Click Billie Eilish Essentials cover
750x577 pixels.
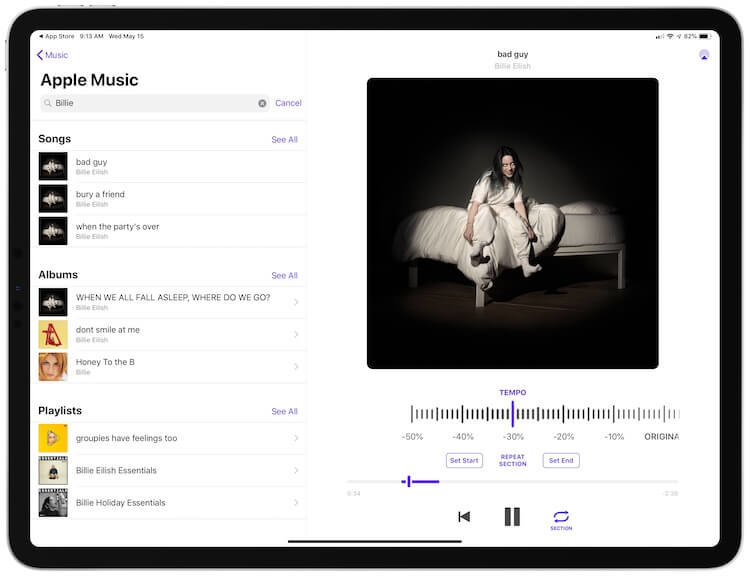(x=53, y=470)
